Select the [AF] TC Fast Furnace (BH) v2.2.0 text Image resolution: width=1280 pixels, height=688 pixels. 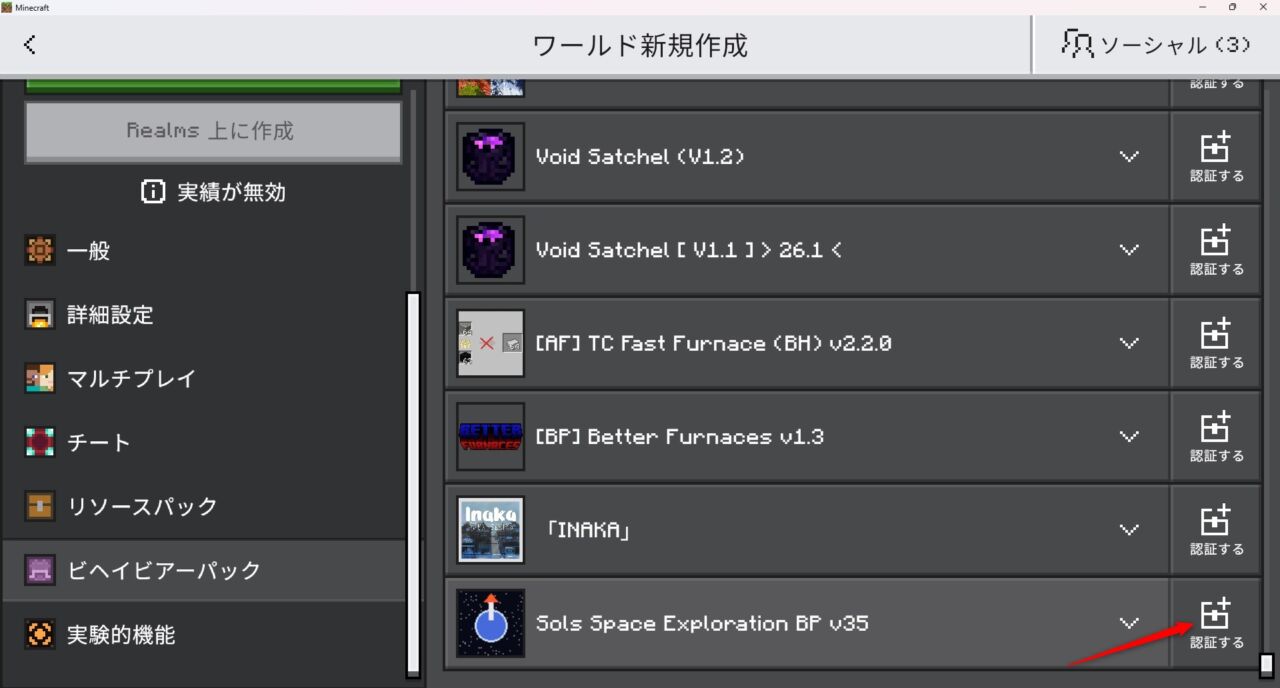[713, 343]
